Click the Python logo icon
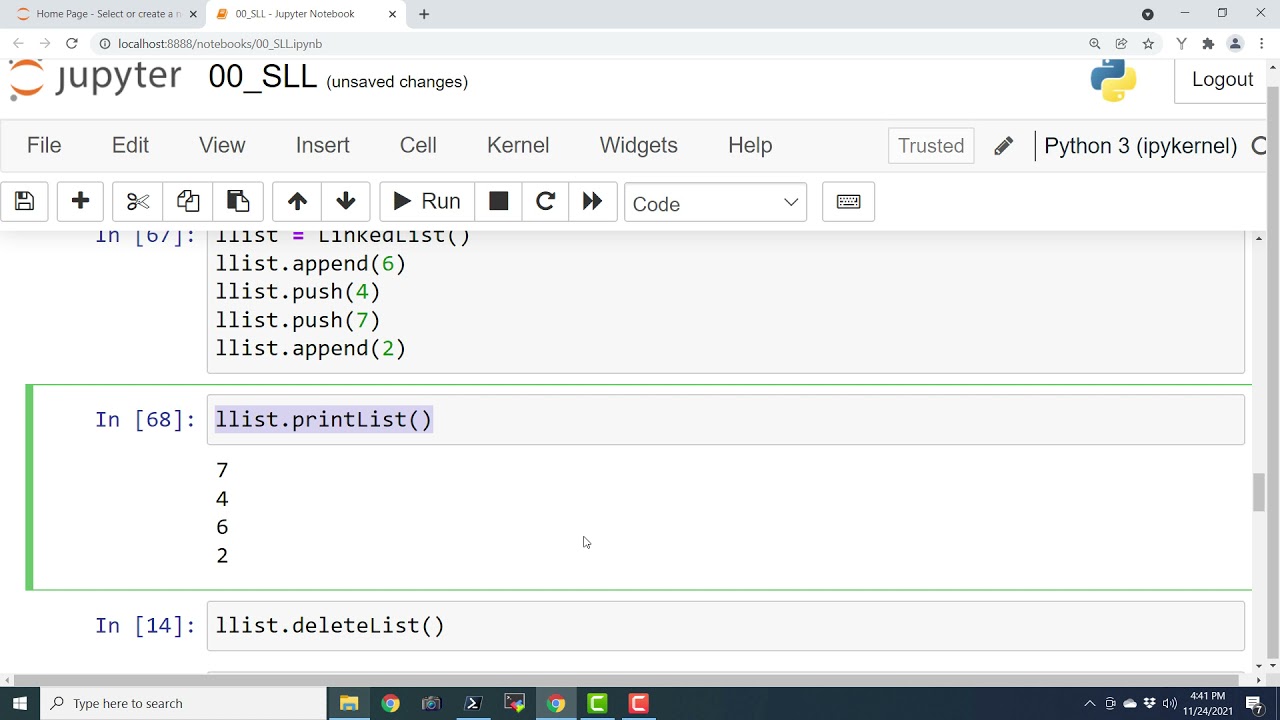Screen dimensions: 1280x720 coord(1113,79)
